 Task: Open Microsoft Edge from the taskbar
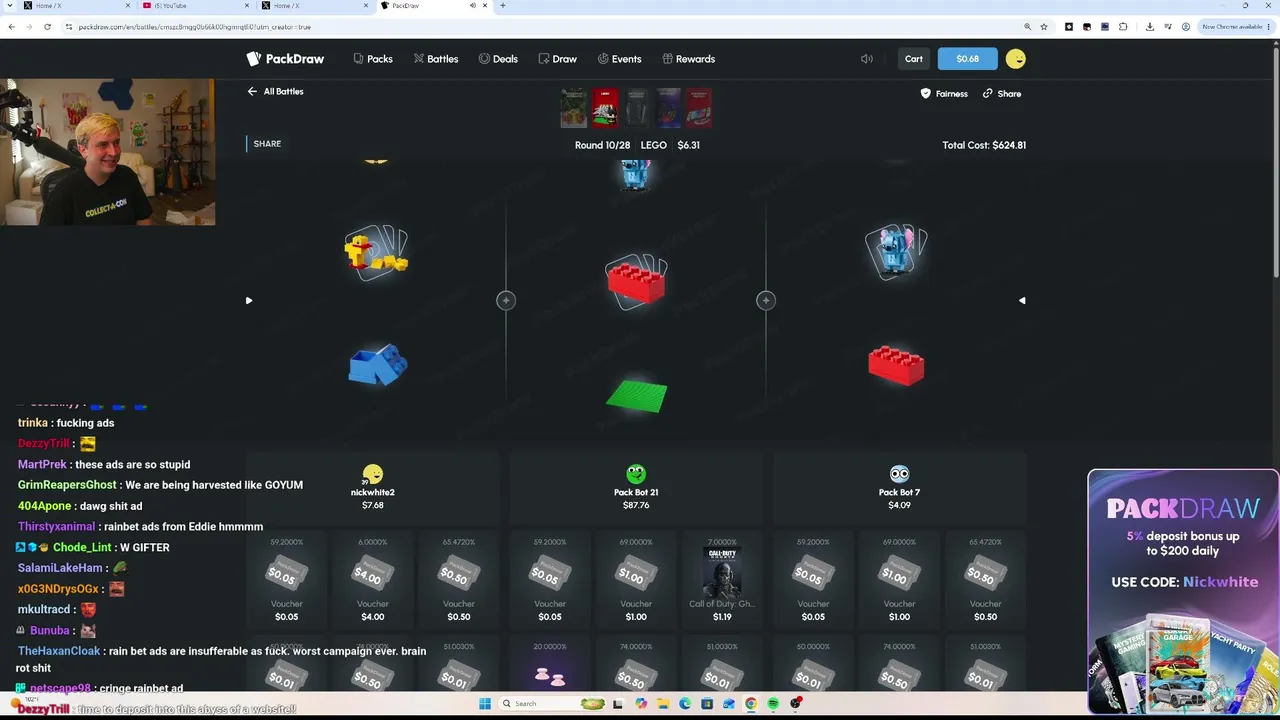coord(684,704)
